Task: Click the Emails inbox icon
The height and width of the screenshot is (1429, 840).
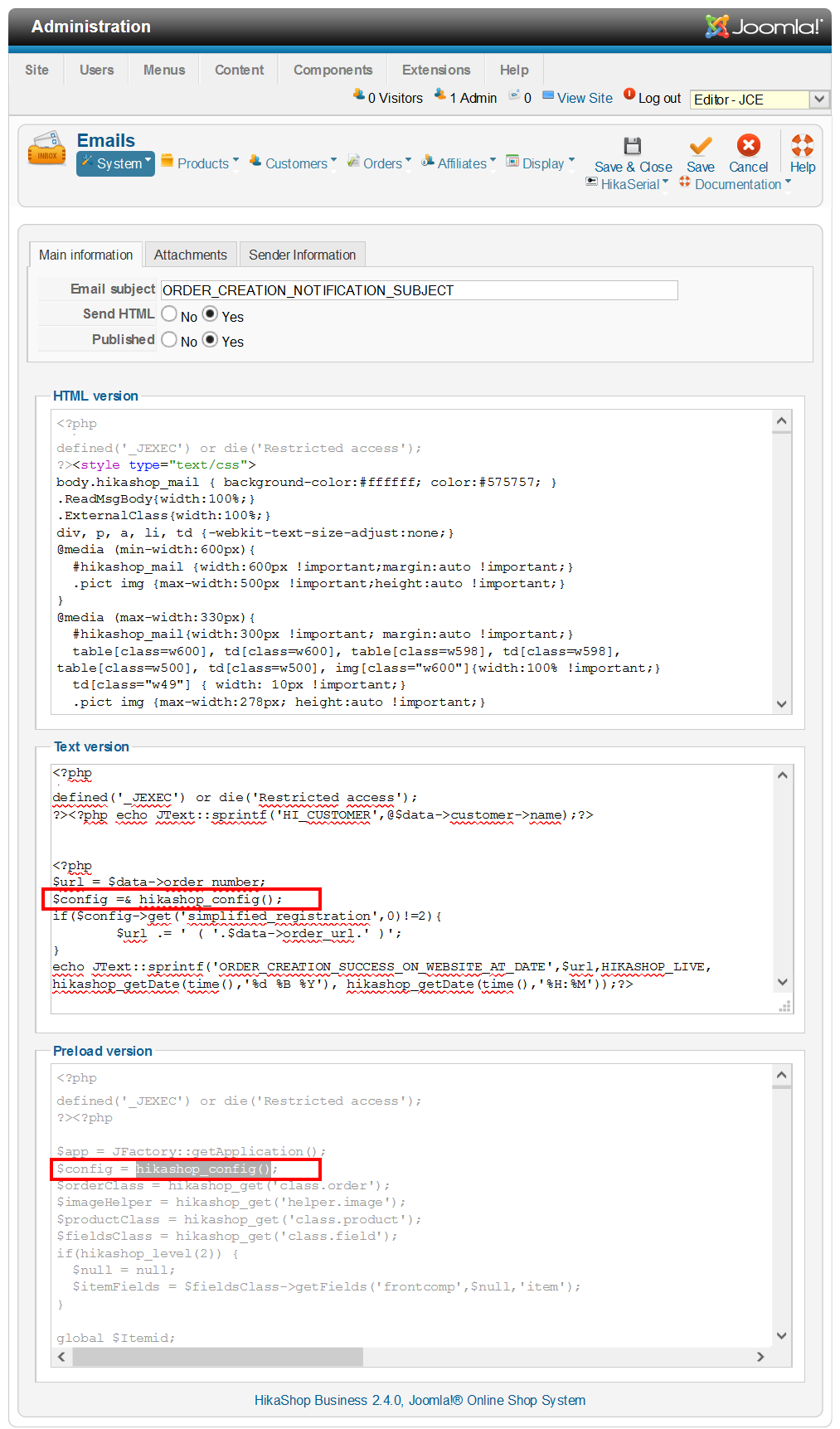Action: 47,149
